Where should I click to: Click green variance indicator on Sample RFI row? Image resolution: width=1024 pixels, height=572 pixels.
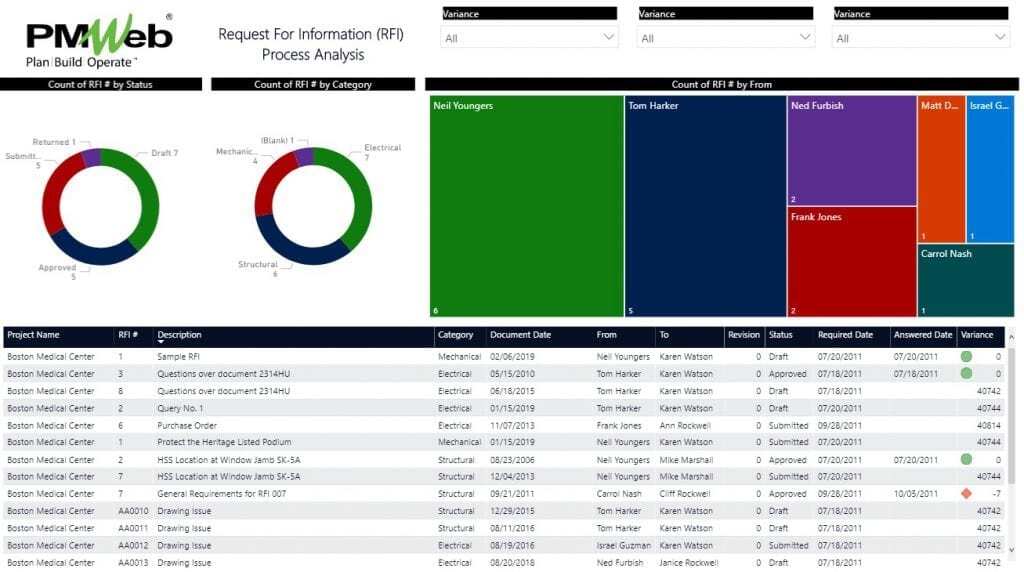967,357
